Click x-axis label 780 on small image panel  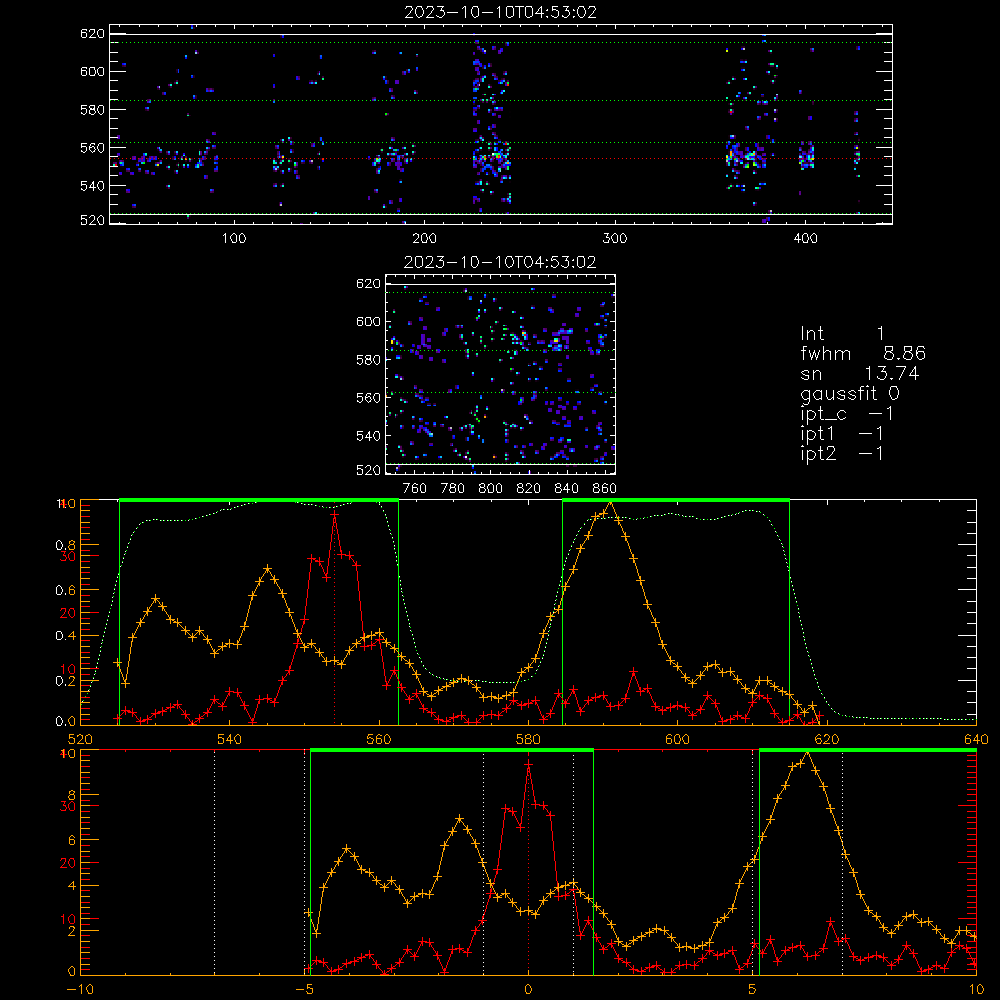click(x=453, y=489)
